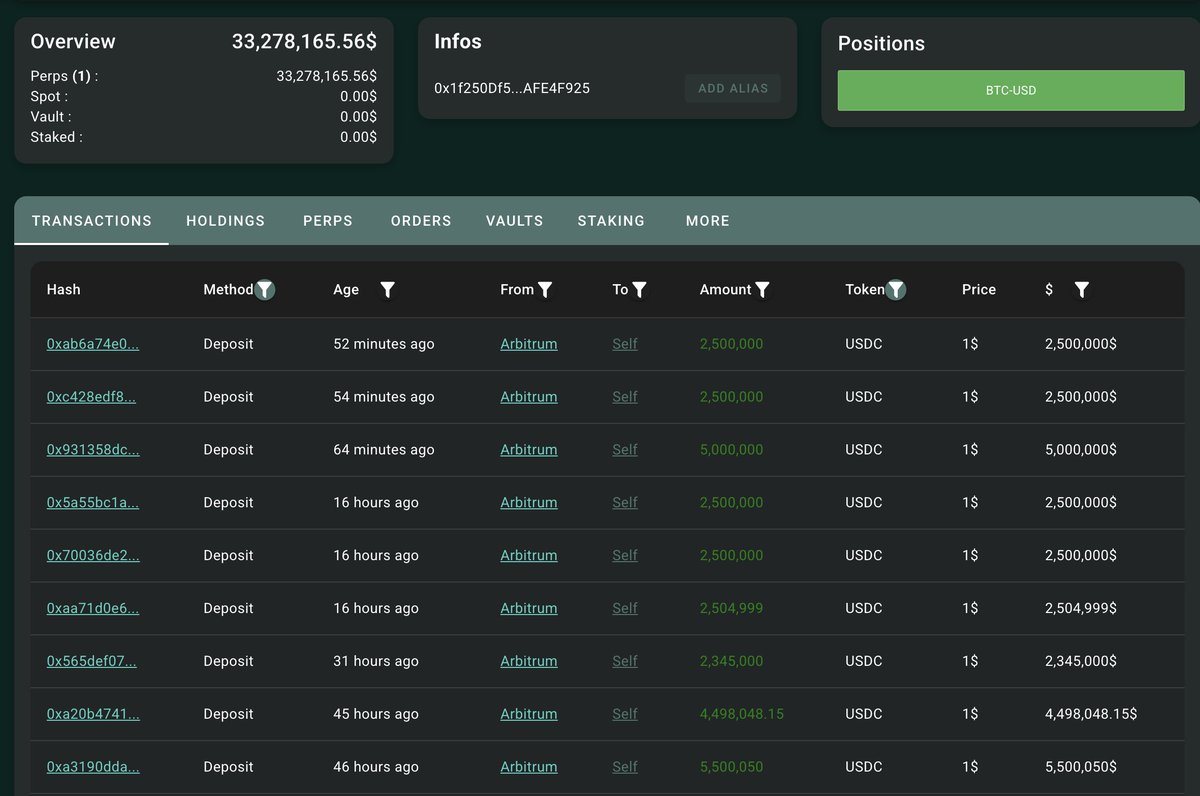
Task: Click the Price column header
Action: coord(979,290)
